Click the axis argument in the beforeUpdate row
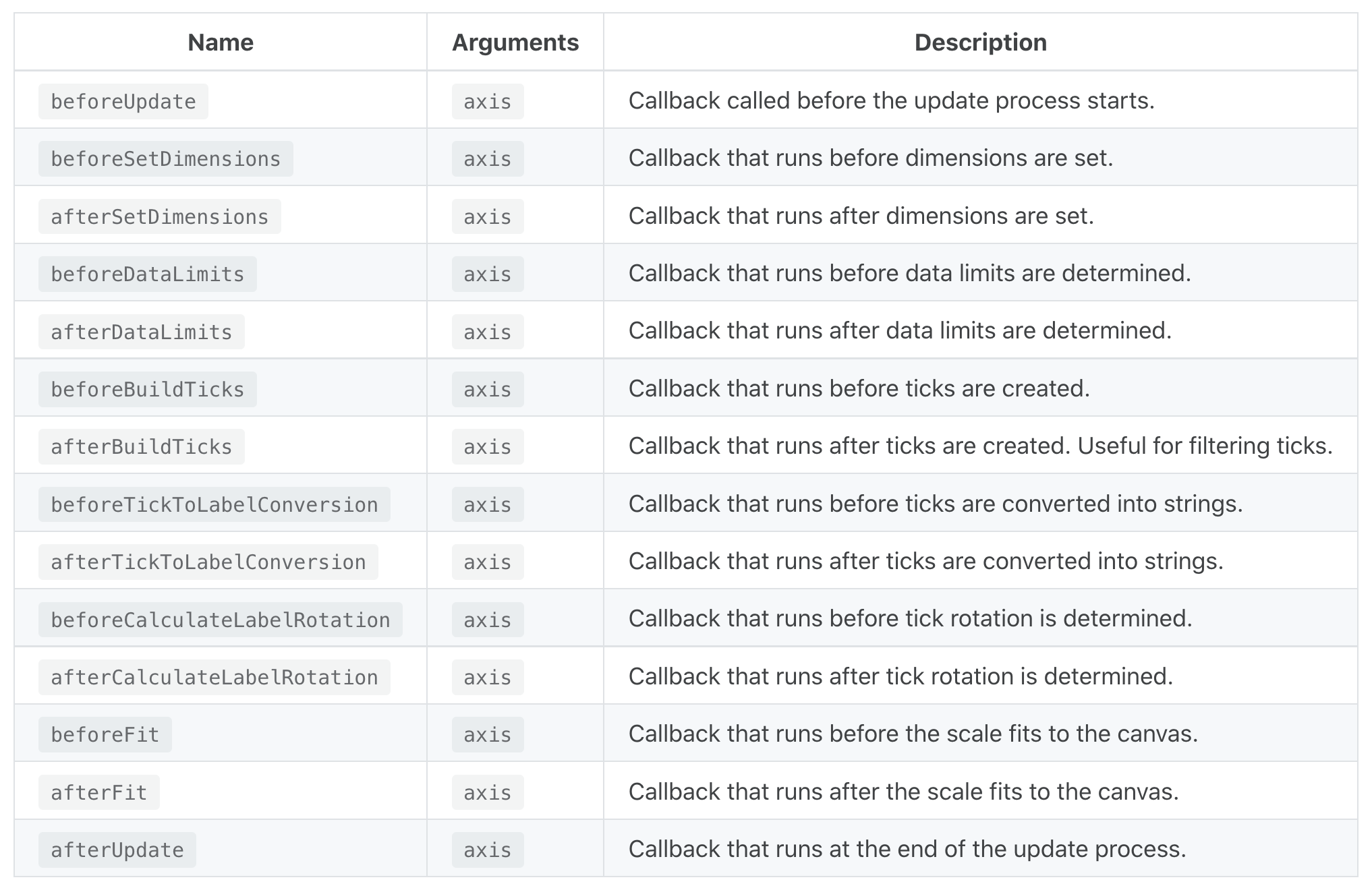 coord(487,102)
